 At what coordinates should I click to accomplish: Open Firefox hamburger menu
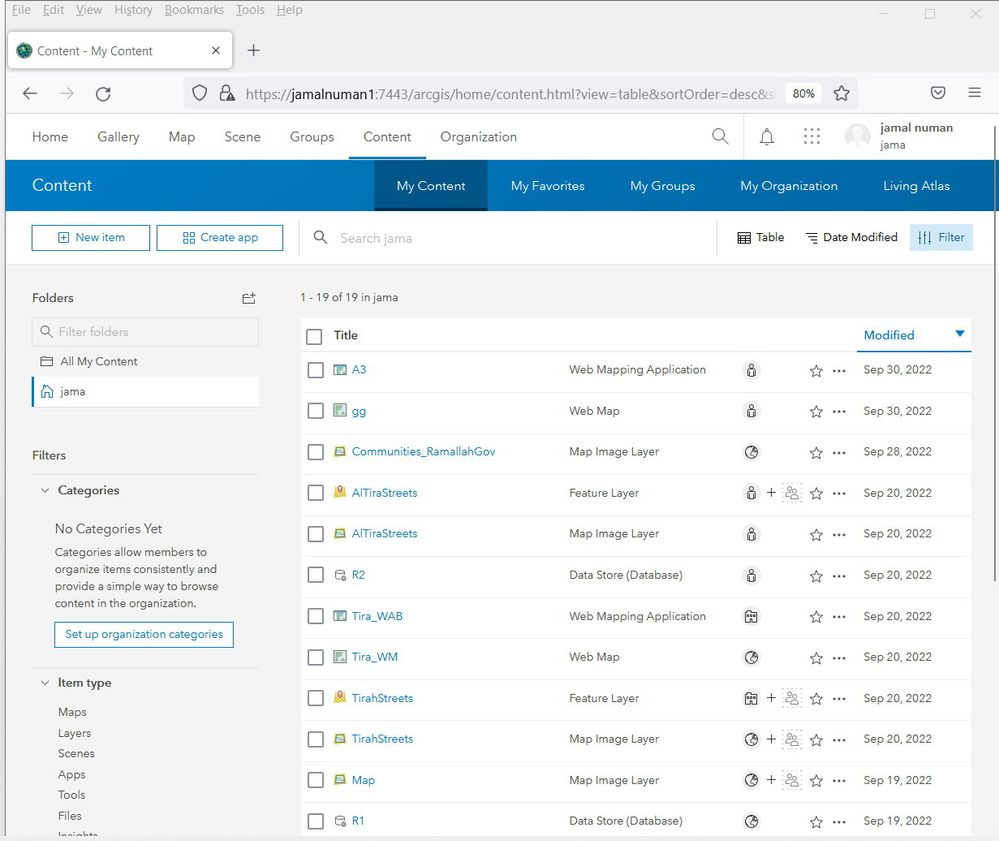[974, 92]
